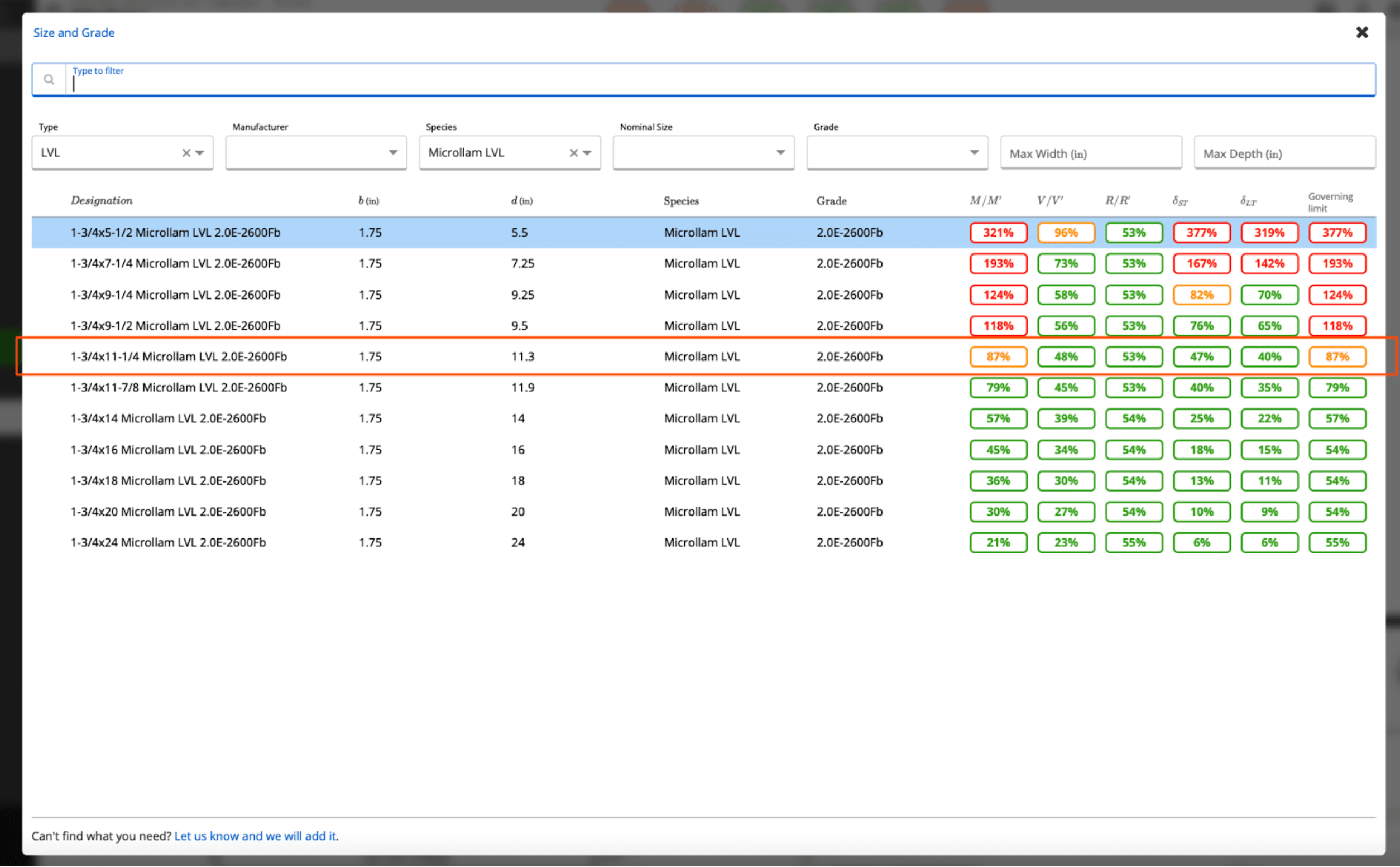The image size is (1400, 867).
Task: Open the 'Let us know and we will add it' link
Action: (255, 836)
